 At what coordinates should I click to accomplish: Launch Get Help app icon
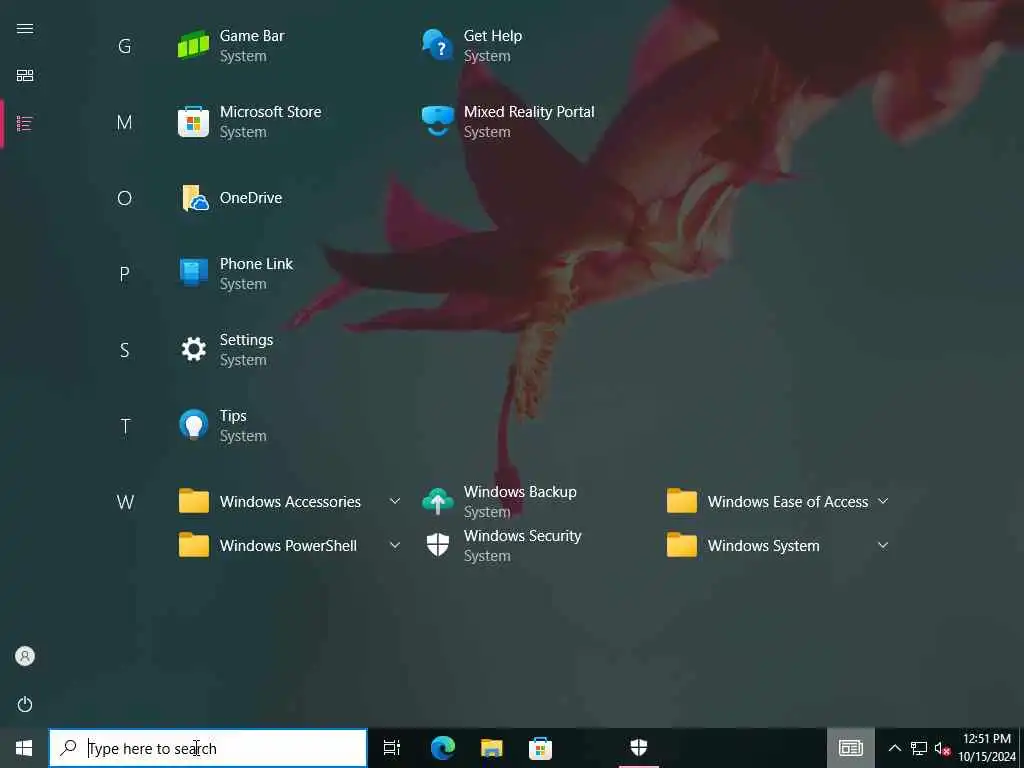438,46
